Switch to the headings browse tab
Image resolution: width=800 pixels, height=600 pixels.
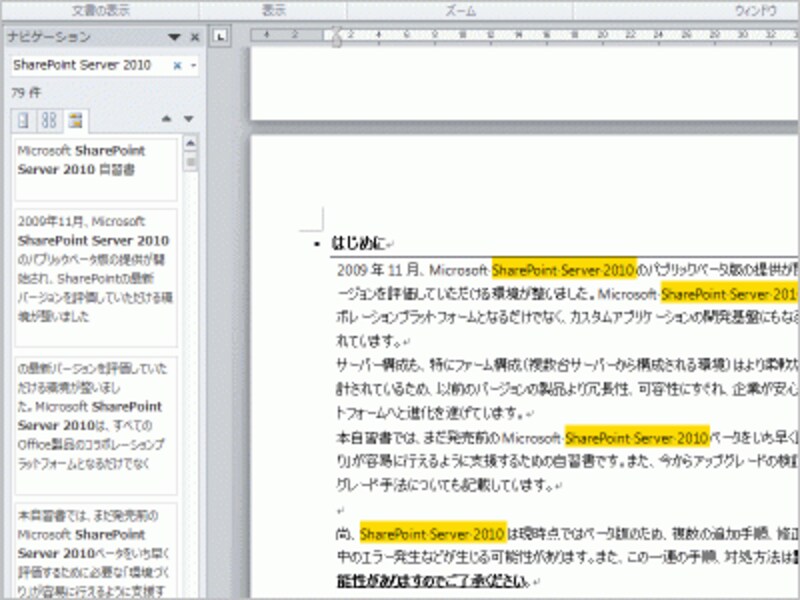23,120
